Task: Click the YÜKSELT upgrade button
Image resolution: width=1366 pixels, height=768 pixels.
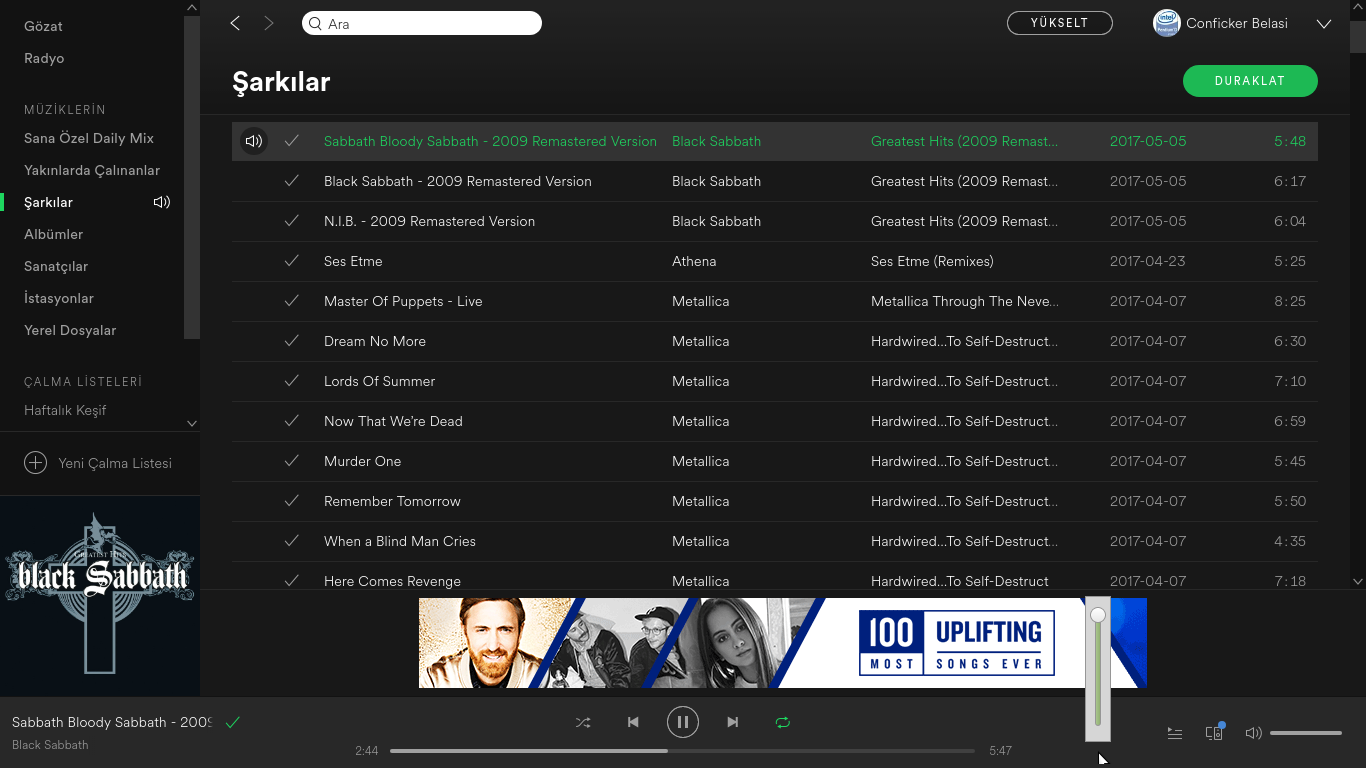Action: 1060,23
